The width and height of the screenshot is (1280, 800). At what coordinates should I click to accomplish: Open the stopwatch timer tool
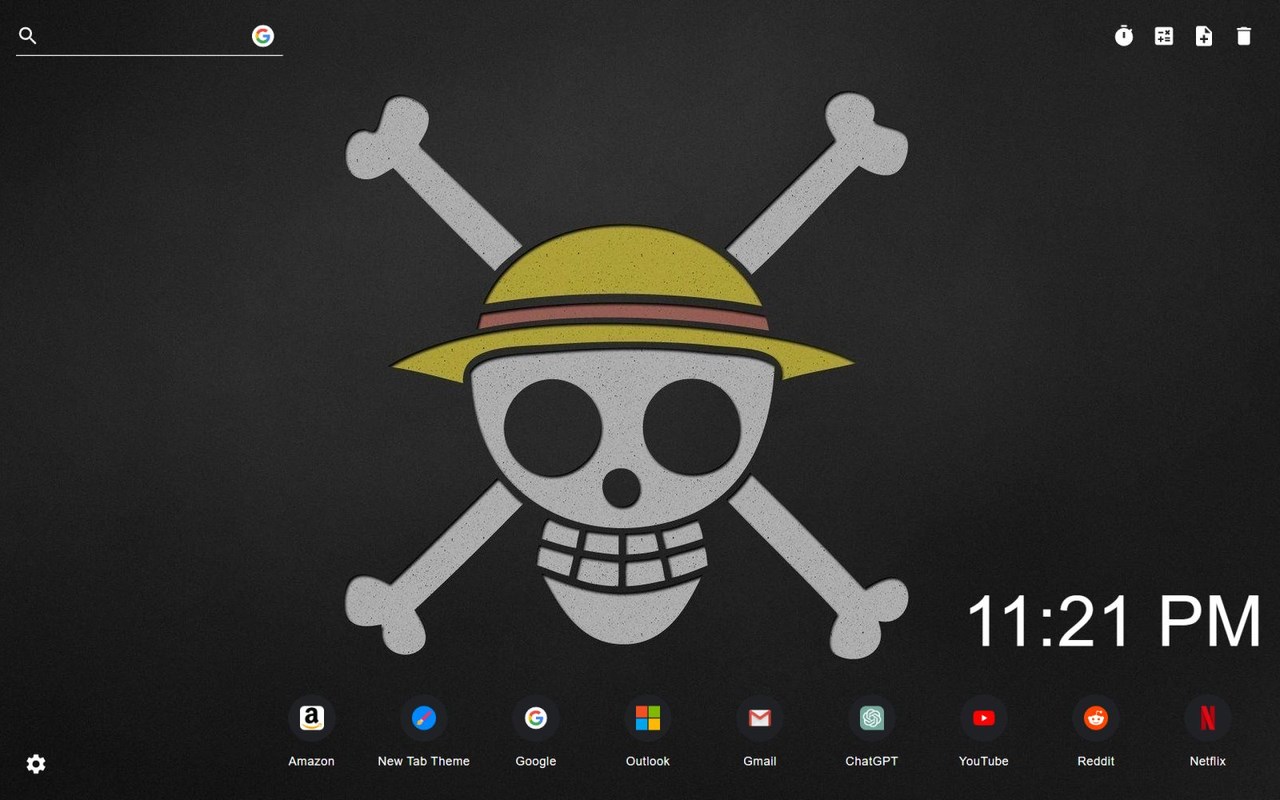[x=1124, y=36]
